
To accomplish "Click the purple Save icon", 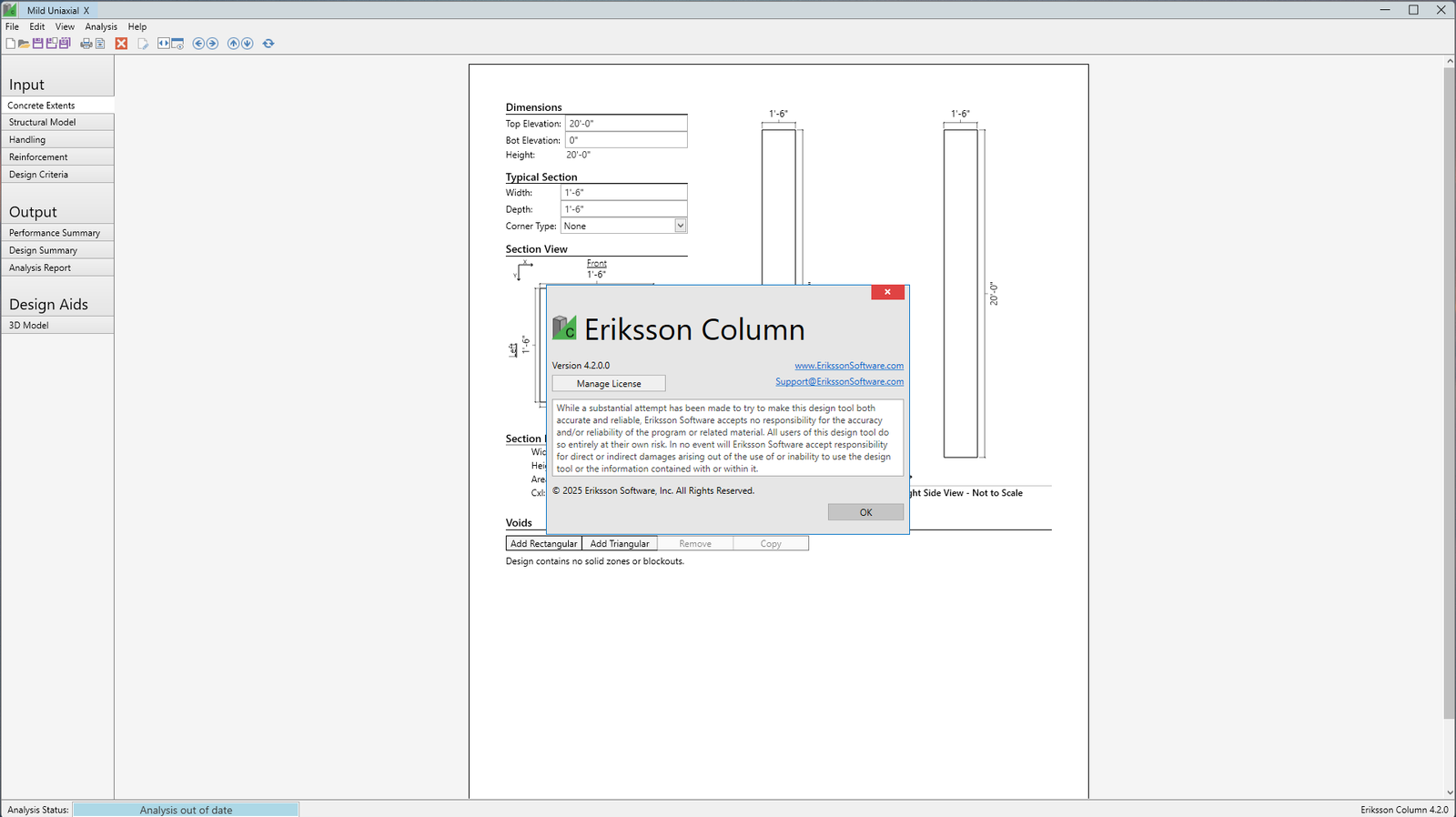I will 38,44.
